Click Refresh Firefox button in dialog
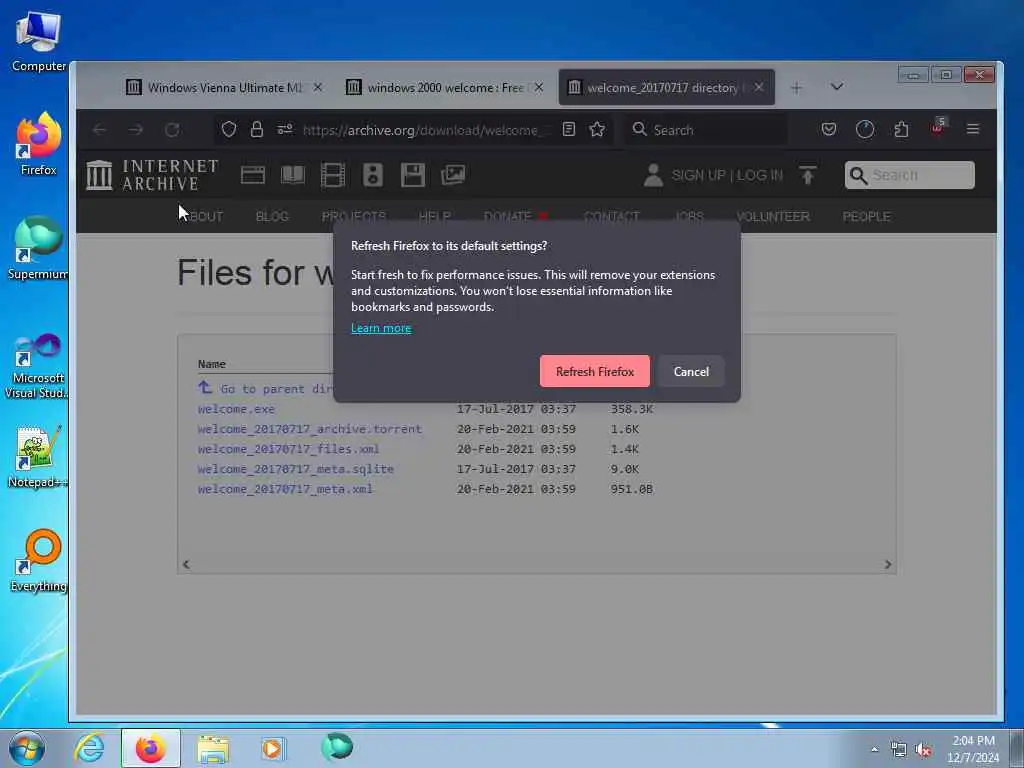Screen dimensions: 1024x768 594,371
